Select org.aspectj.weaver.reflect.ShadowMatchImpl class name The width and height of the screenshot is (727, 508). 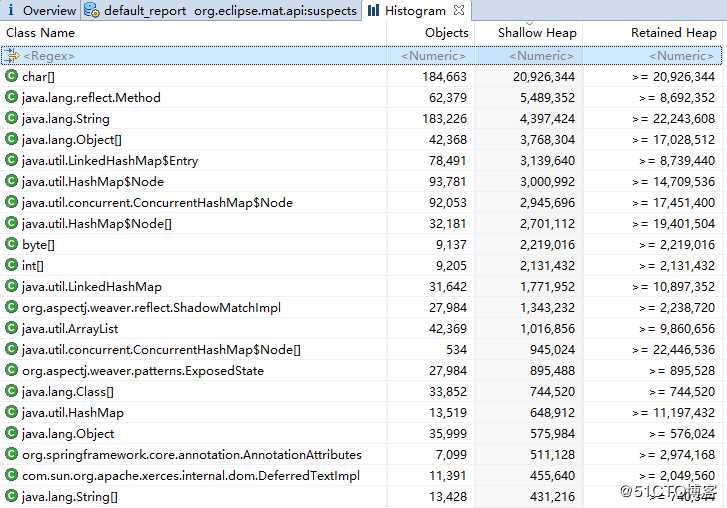pos(151,307)
